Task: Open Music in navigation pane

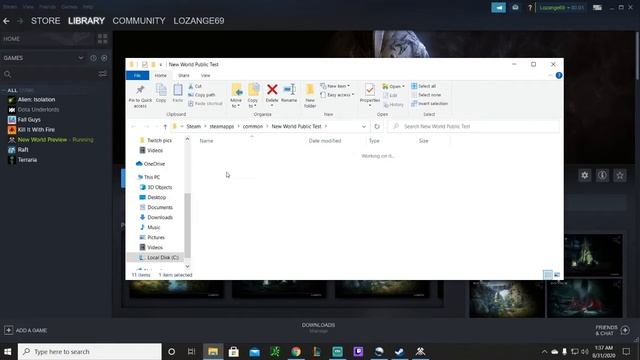Action: 150,227
